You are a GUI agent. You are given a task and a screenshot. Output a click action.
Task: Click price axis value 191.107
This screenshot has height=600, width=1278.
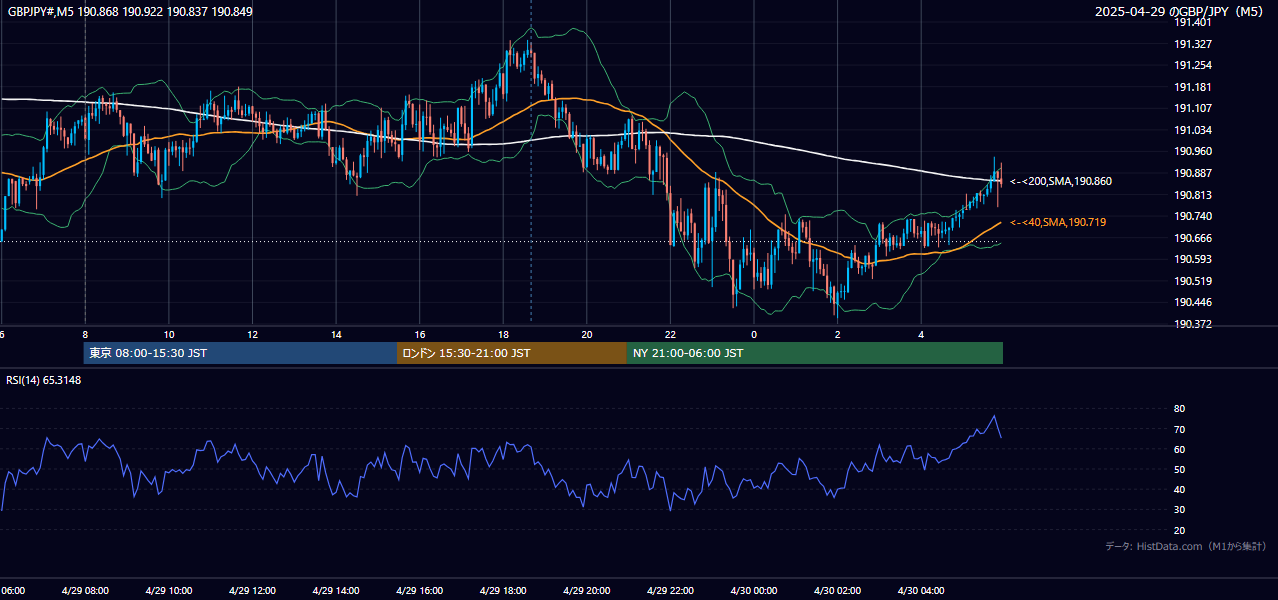point(1193,108)
